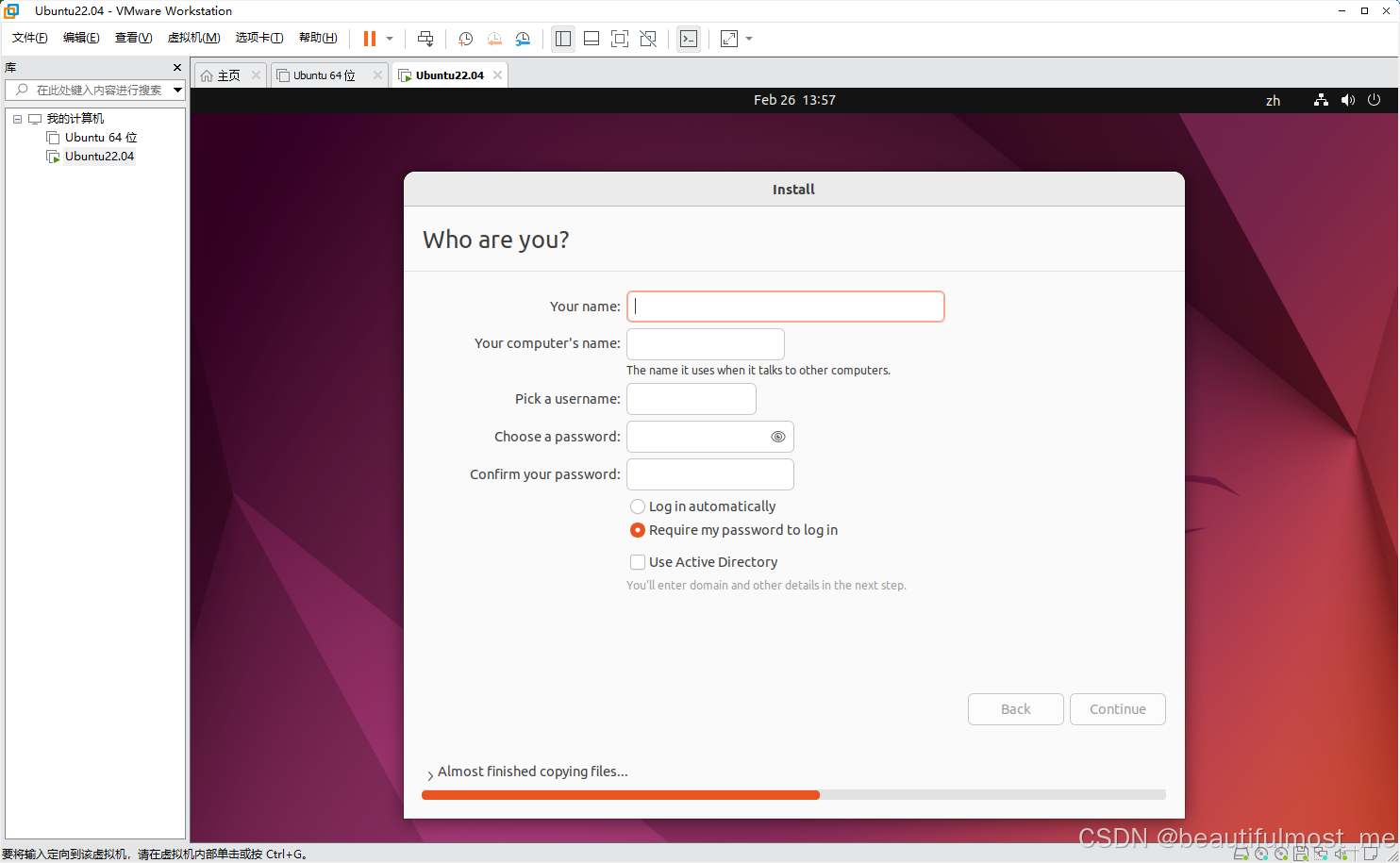Screen dimensions: 1400x863
Task: Click the sound device status bar icon
Action: 1341,853
